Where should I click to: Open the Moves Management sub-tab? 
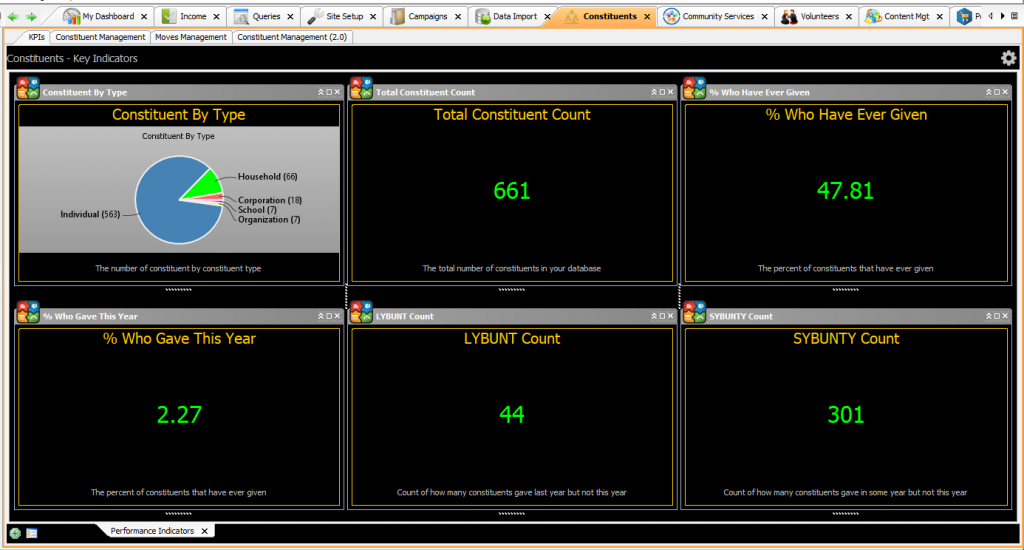191,37
